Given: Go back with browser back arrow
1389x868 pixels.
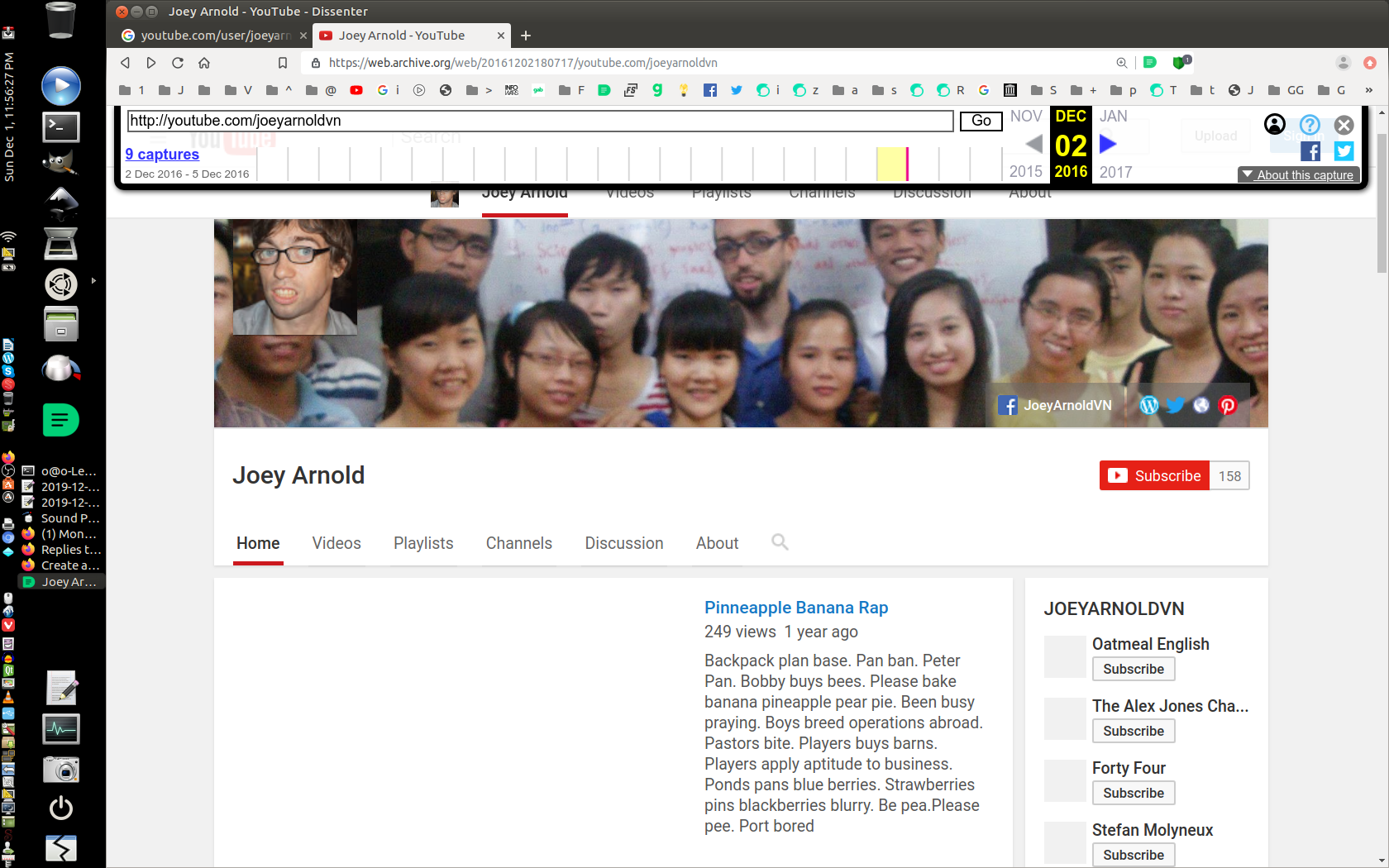Looking at the screenshot, I should (x=125, y=63).
